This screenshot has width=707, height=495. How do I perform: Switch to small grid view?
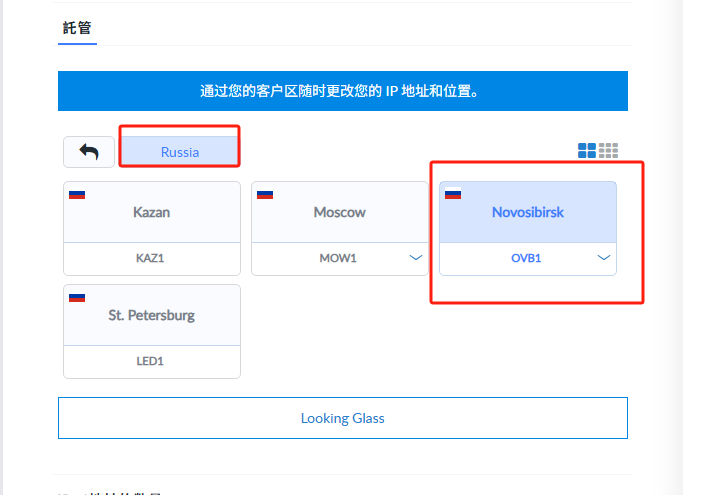click(608, 151)
